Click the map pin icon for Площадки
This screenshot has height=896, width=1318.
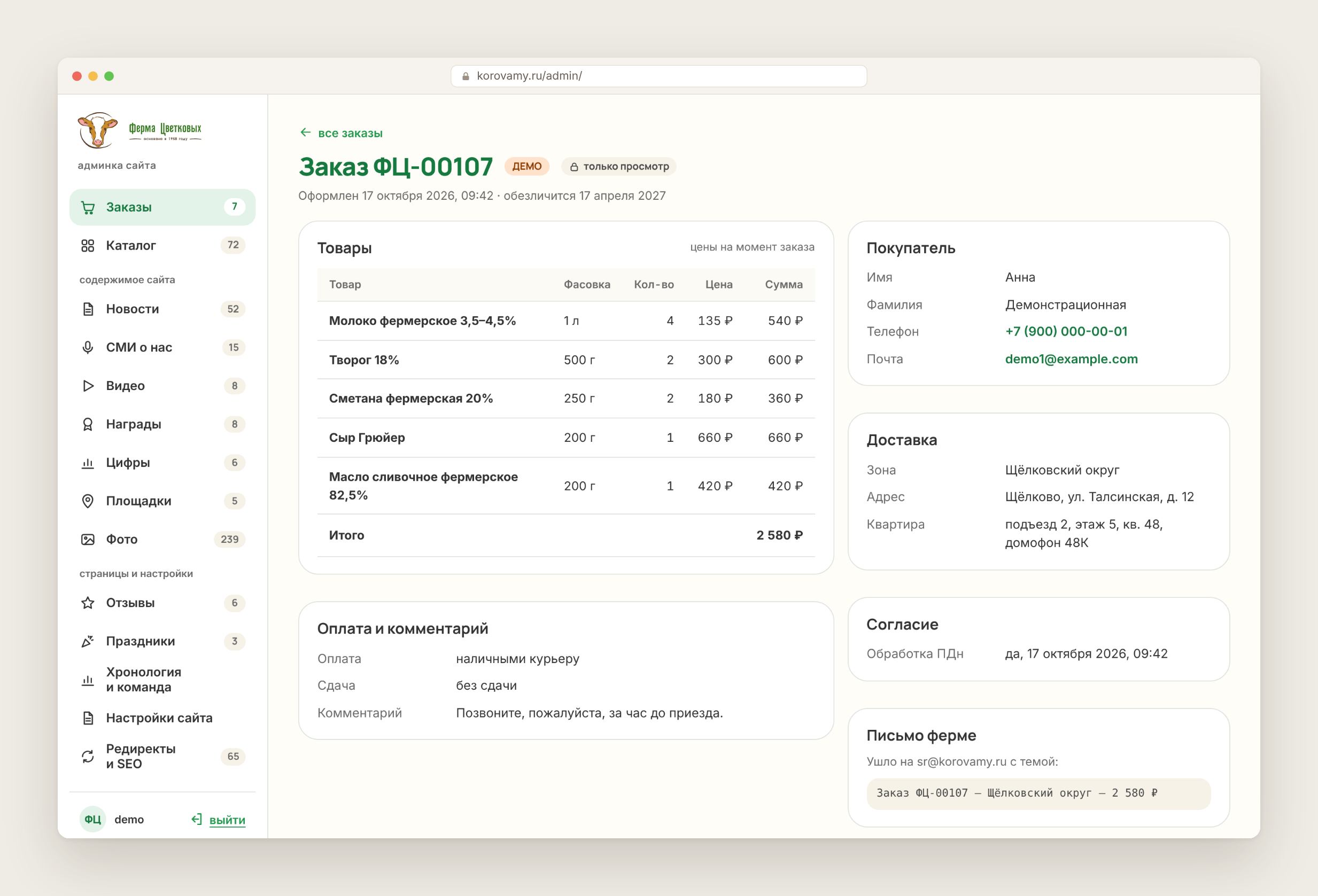pyautogui.click(x=88, y=501)
